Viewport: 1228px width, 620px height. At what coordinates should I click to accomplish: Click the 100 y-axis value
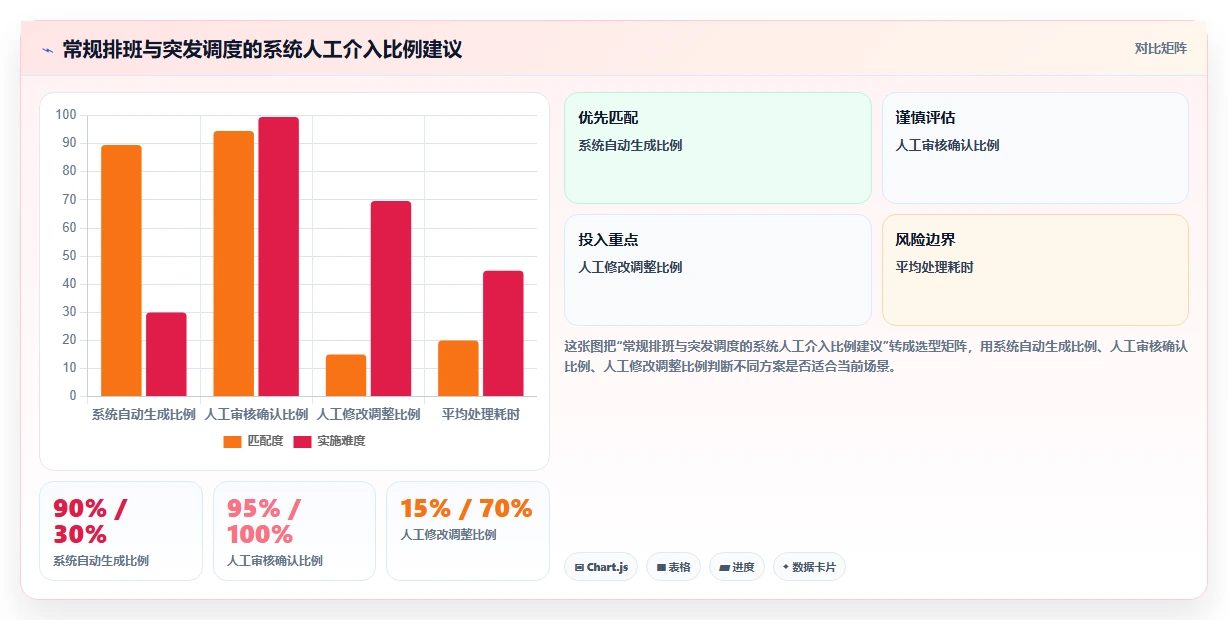click(x=66, y=115)
